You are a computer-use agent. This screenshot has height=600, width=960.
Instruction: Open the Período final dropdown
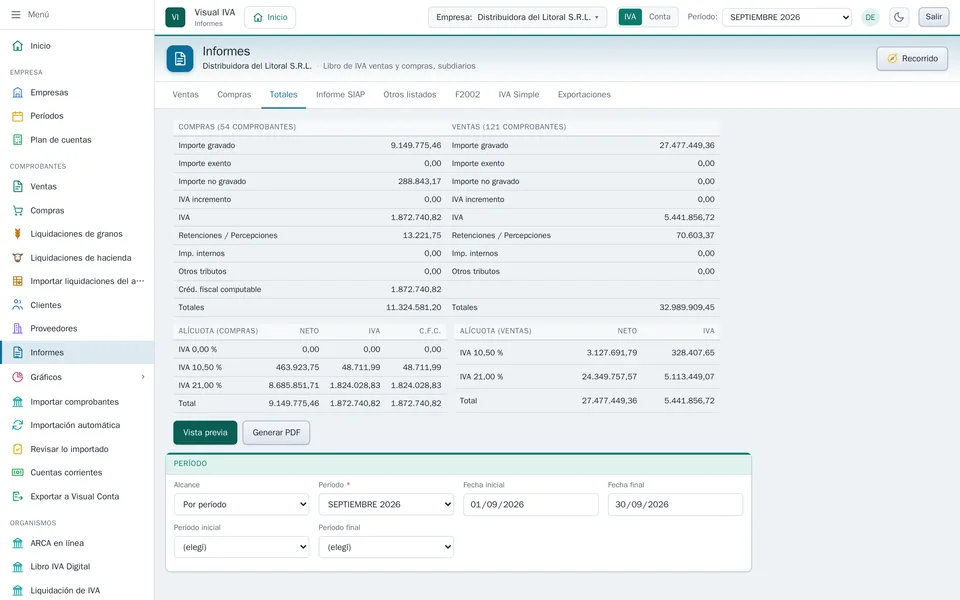pyautogui.click(x=386, y=547)
